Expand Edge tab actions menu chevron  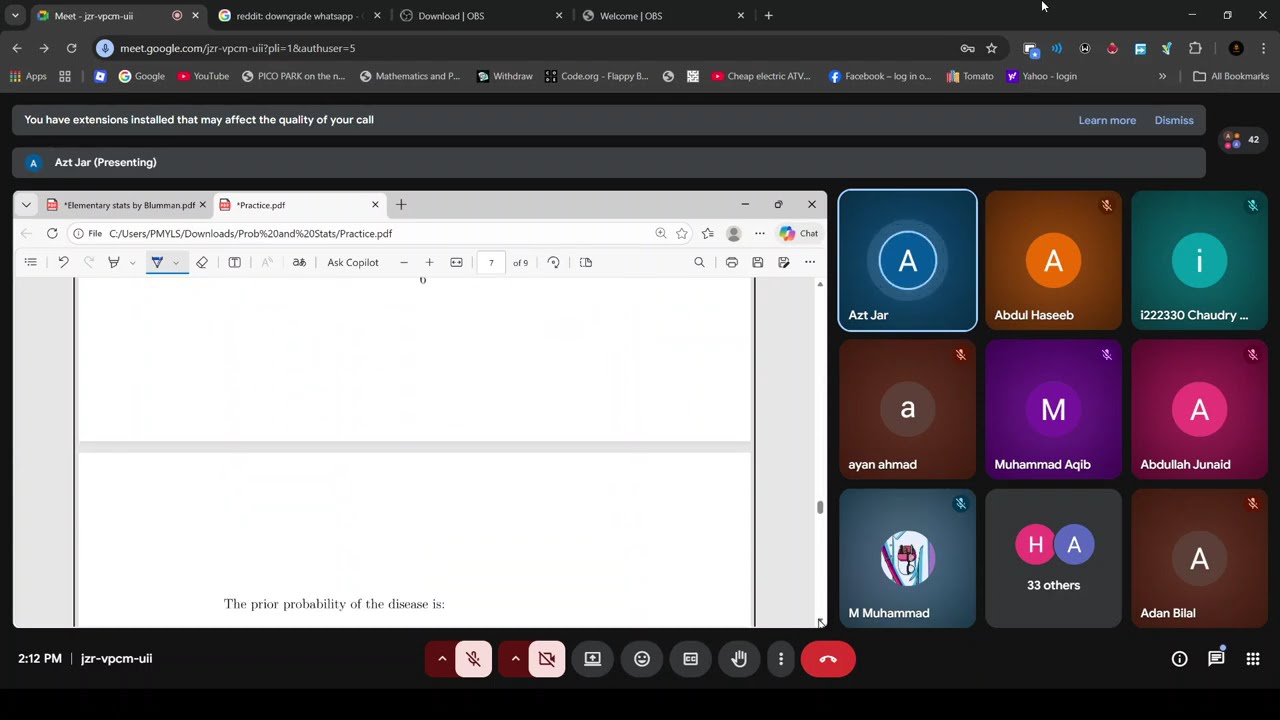(26, 204)
